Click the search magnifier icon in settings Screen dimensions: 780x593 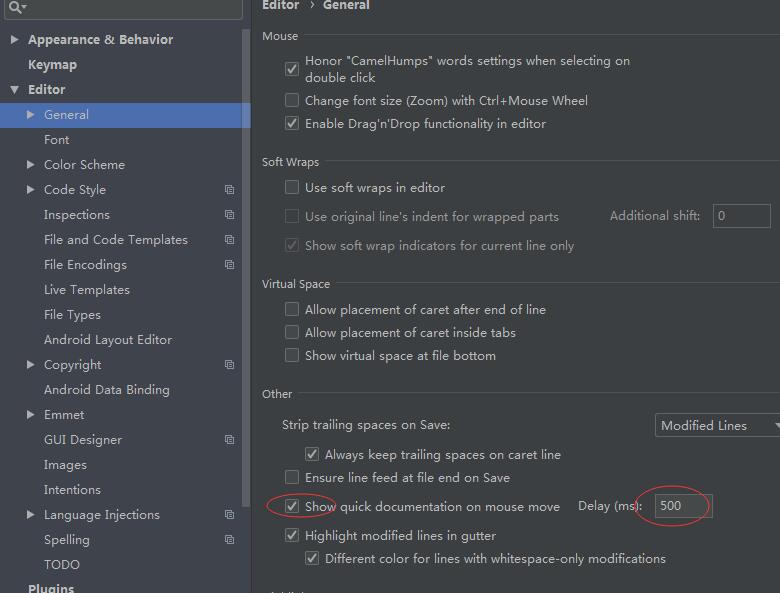[16, 8]
